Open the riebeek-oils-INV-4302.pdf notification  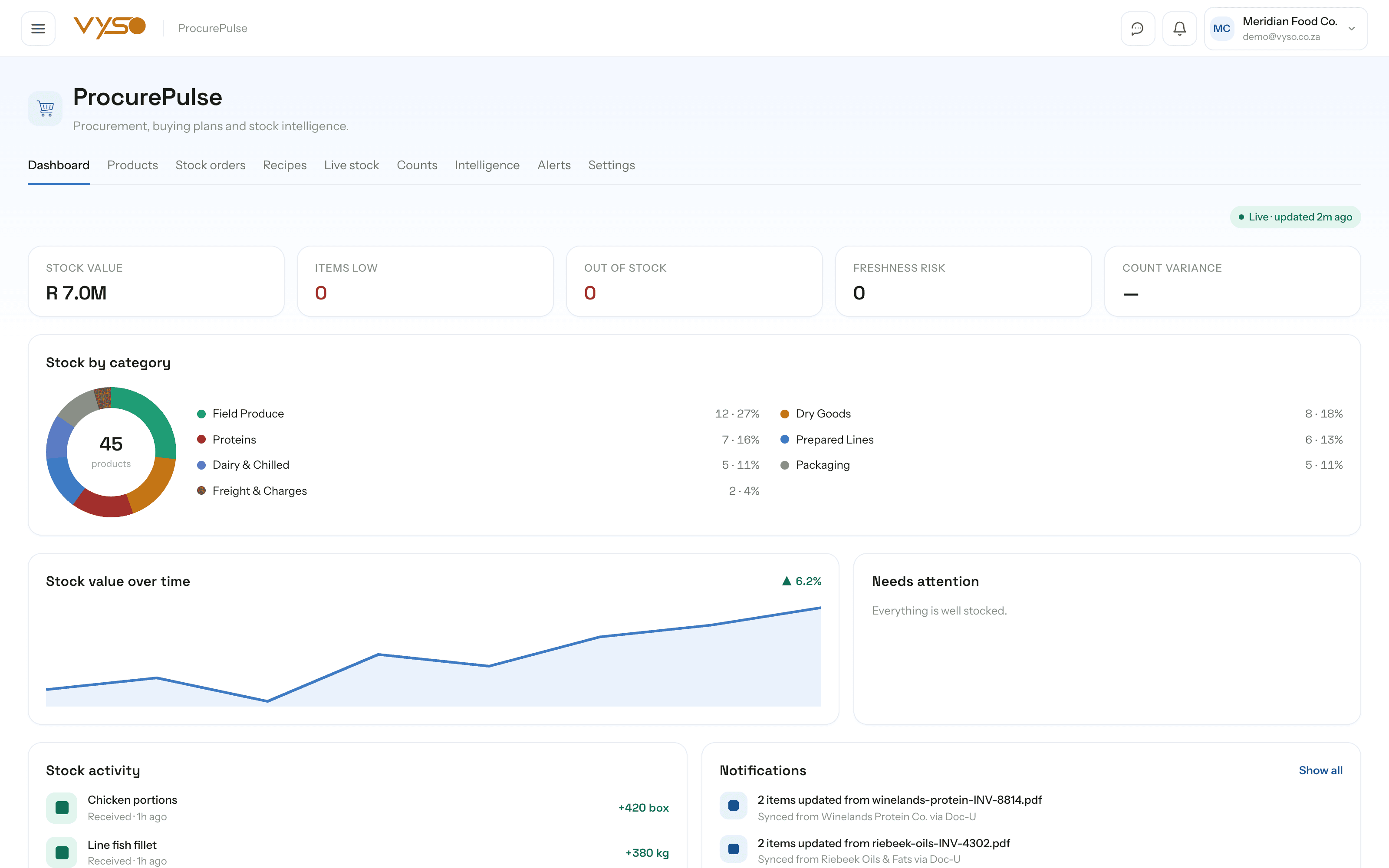click(1031, 851)
